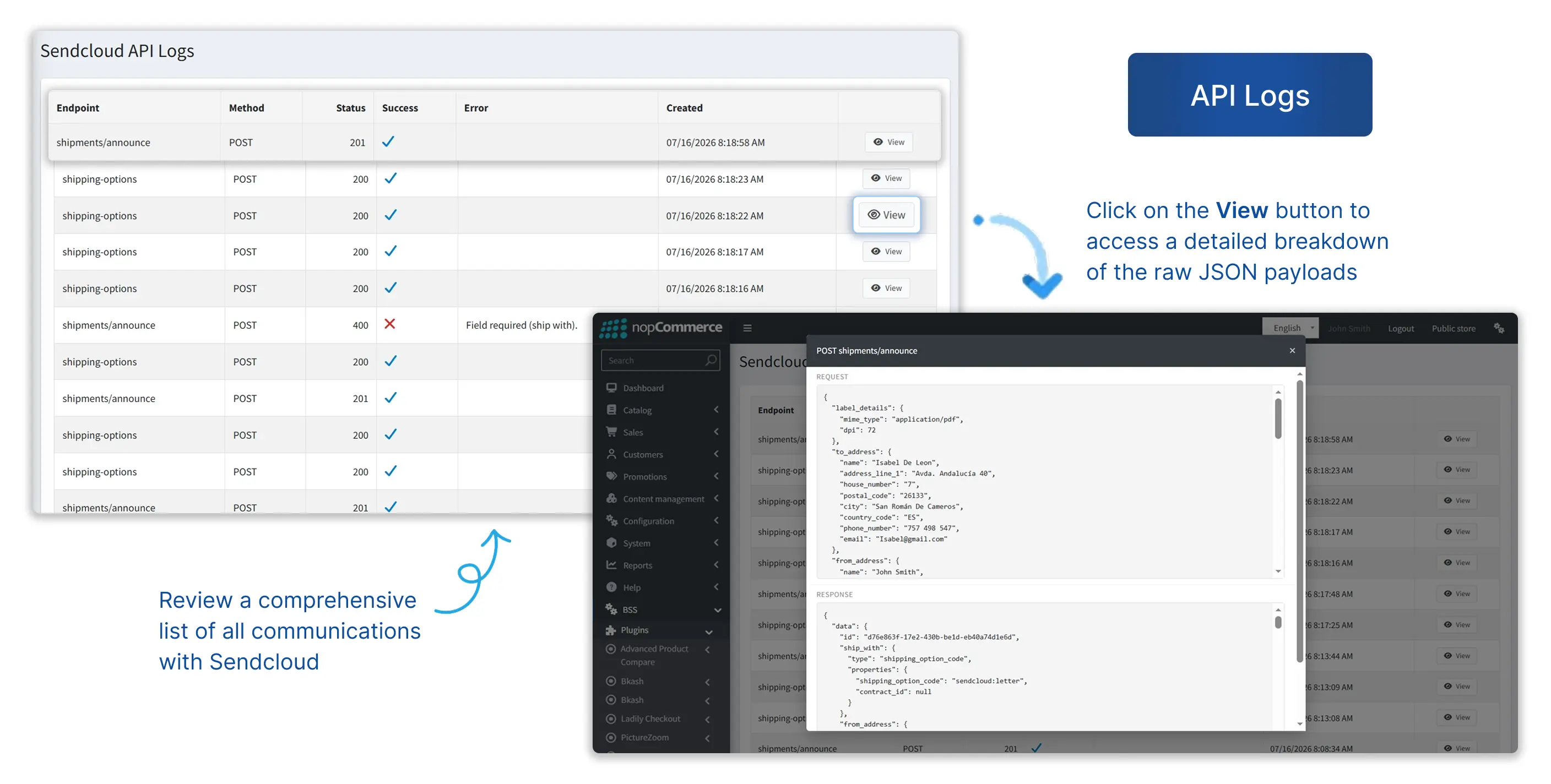View the 8:17:48 AM log in nopCommerce window
Image resolution: width=1551 pixels, height=784 pixels.
1456,594
